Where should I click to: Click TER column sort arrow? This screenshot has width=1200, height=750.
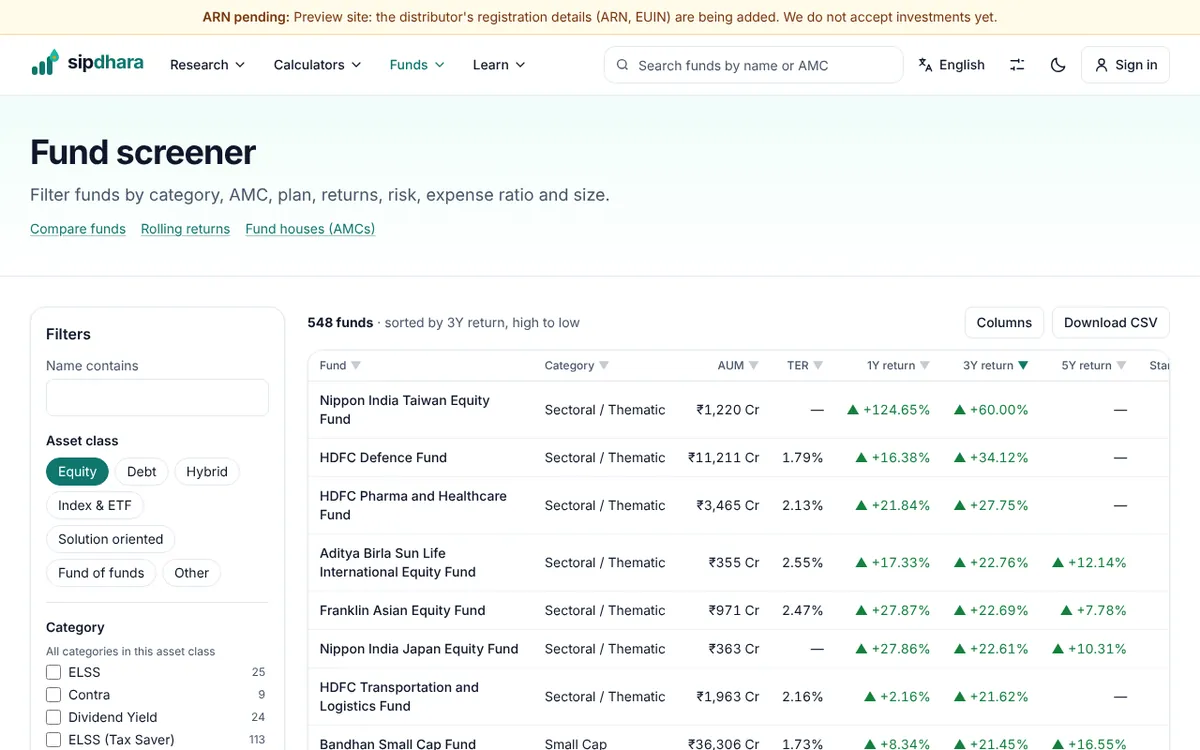(818, 366)
